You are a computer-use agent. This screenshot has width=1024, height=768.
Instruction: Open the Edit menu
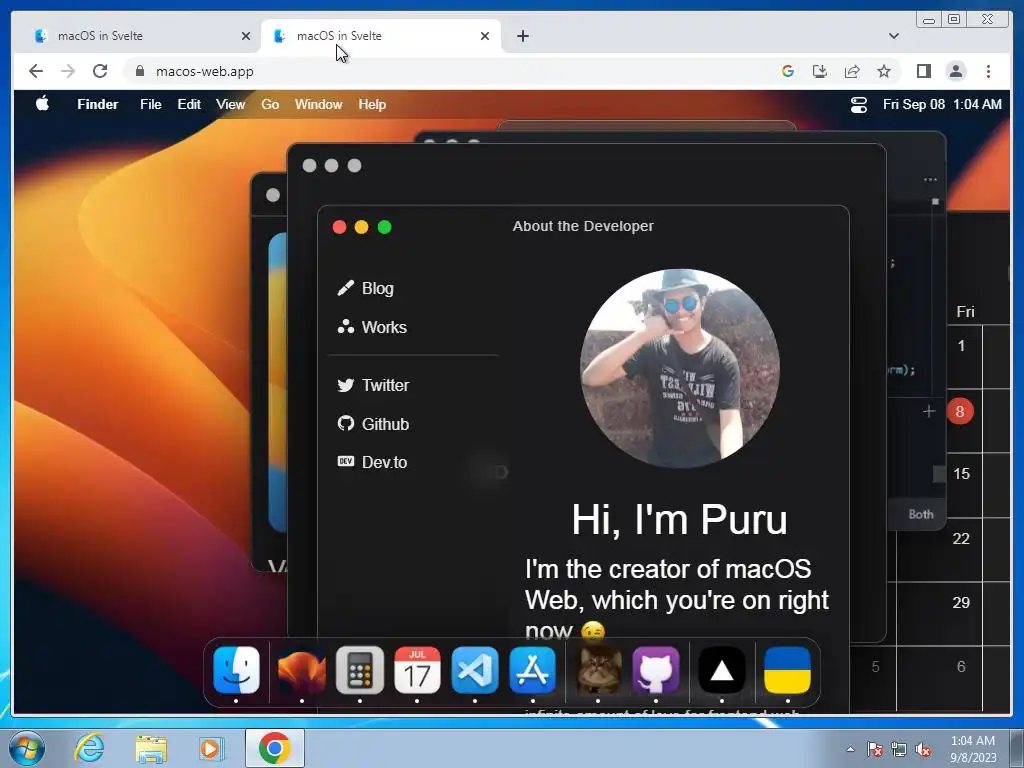point(189,104)
